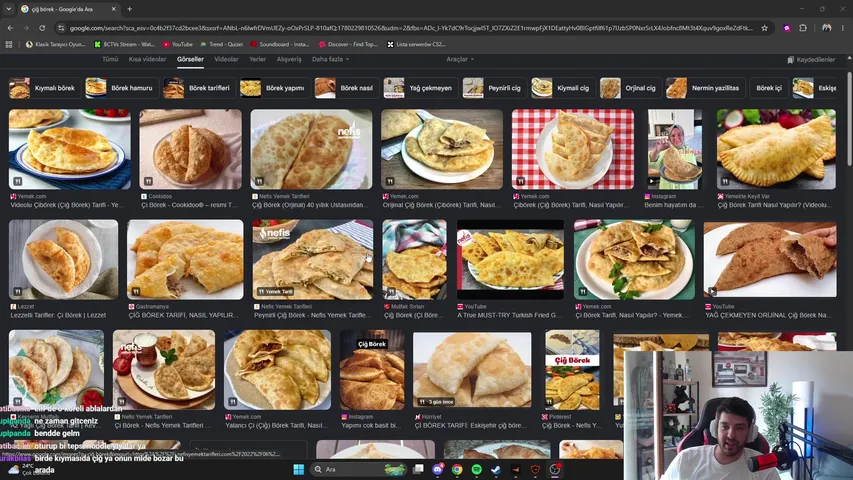Switch to the Videolar tab
The image size is (853, 480).
coord(226,59)
